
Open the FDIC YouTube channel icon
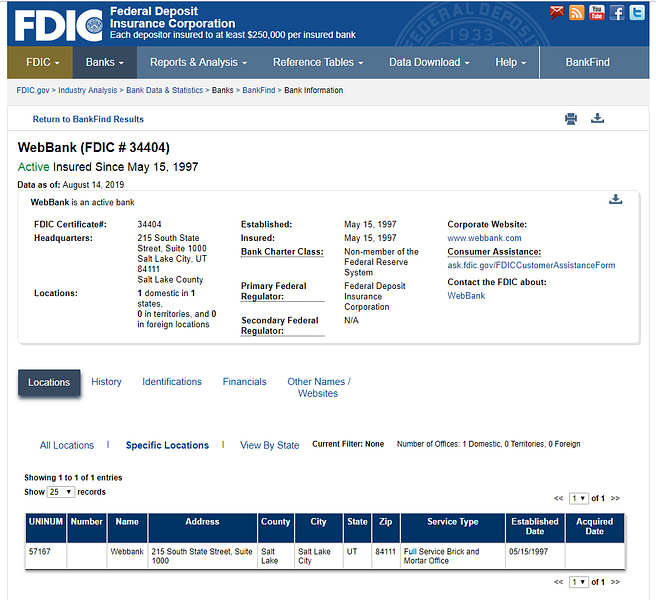597,13
